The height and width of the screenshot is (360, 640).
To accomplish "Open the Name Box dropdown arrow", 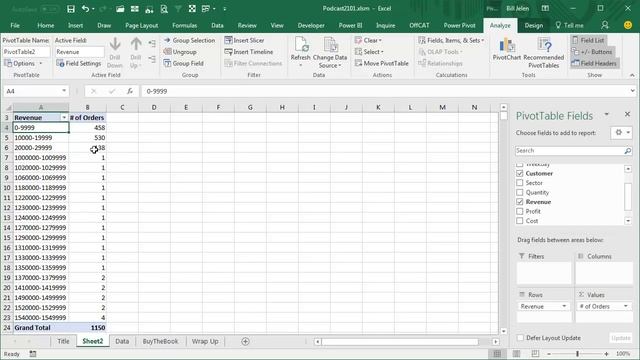I will pos(64,91).
